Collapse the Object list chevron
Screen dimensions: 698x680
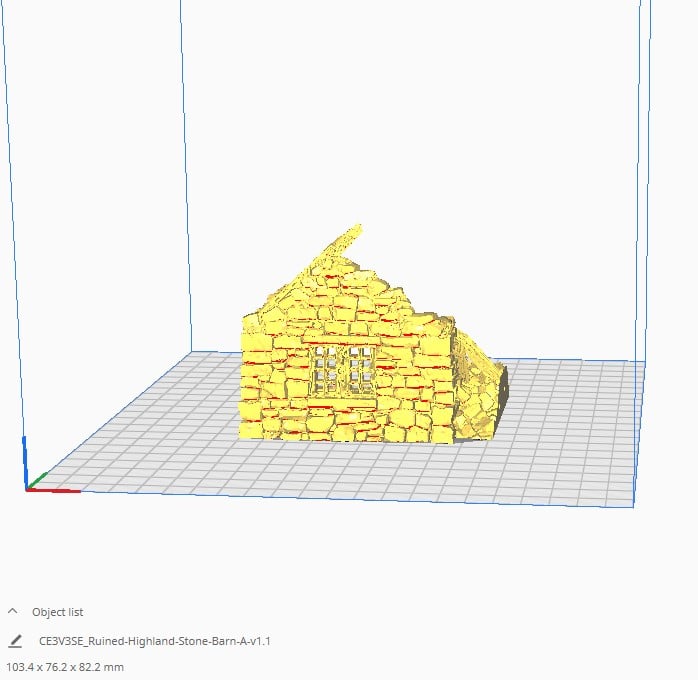tap(12, 611)
